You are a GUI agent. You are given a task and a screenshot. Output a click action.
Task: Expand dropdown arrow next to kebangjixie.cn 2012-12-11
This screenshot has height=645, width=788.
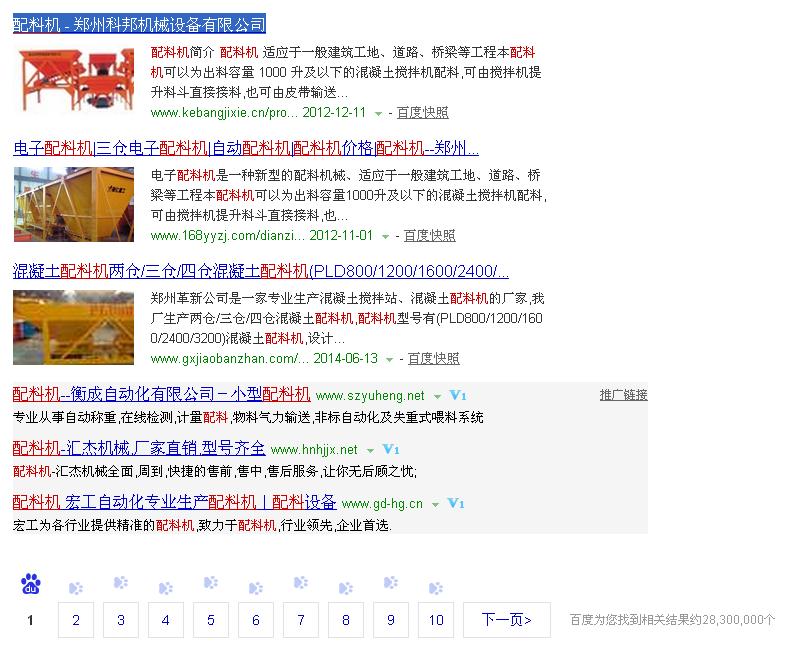[x=378, y=114]
